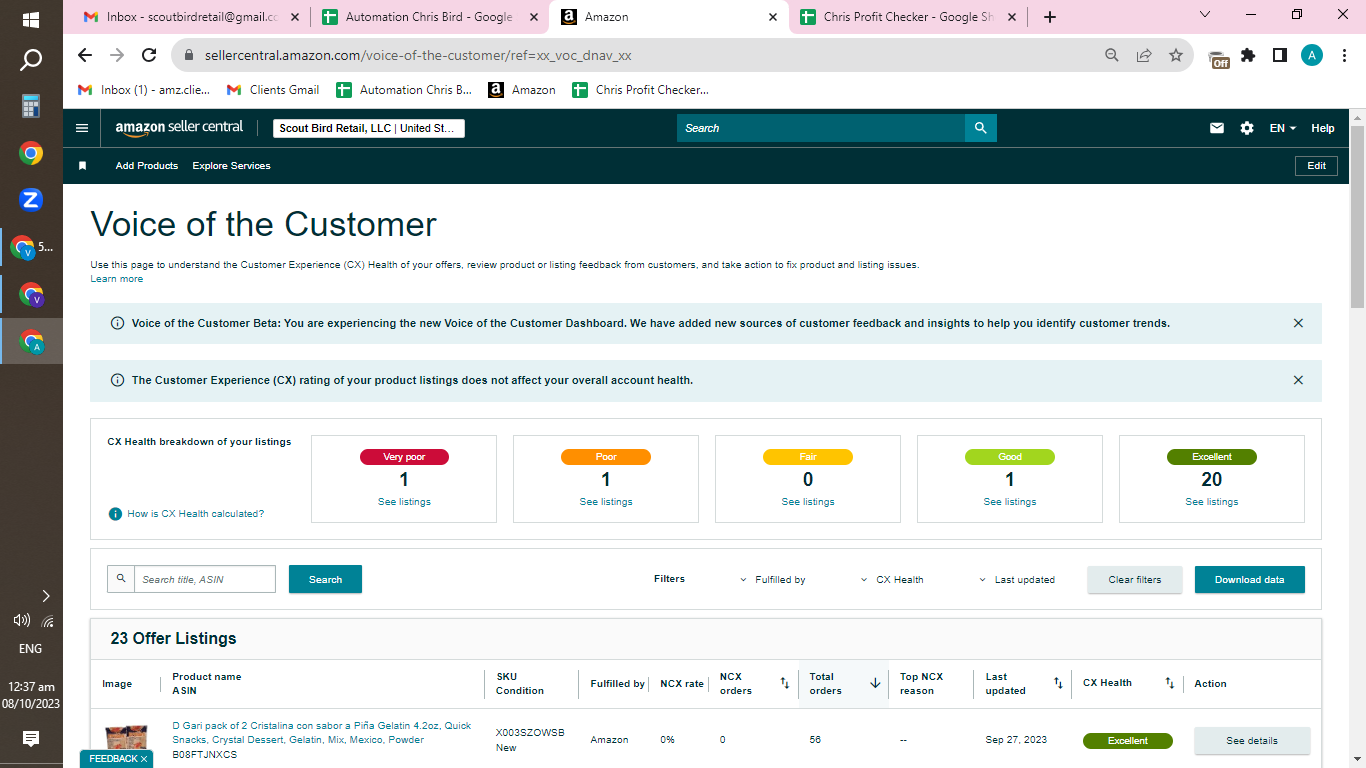This screenshot has width=1366, height=768.
Task: Open the Chrome profile avatar A
Action: 1312,55
